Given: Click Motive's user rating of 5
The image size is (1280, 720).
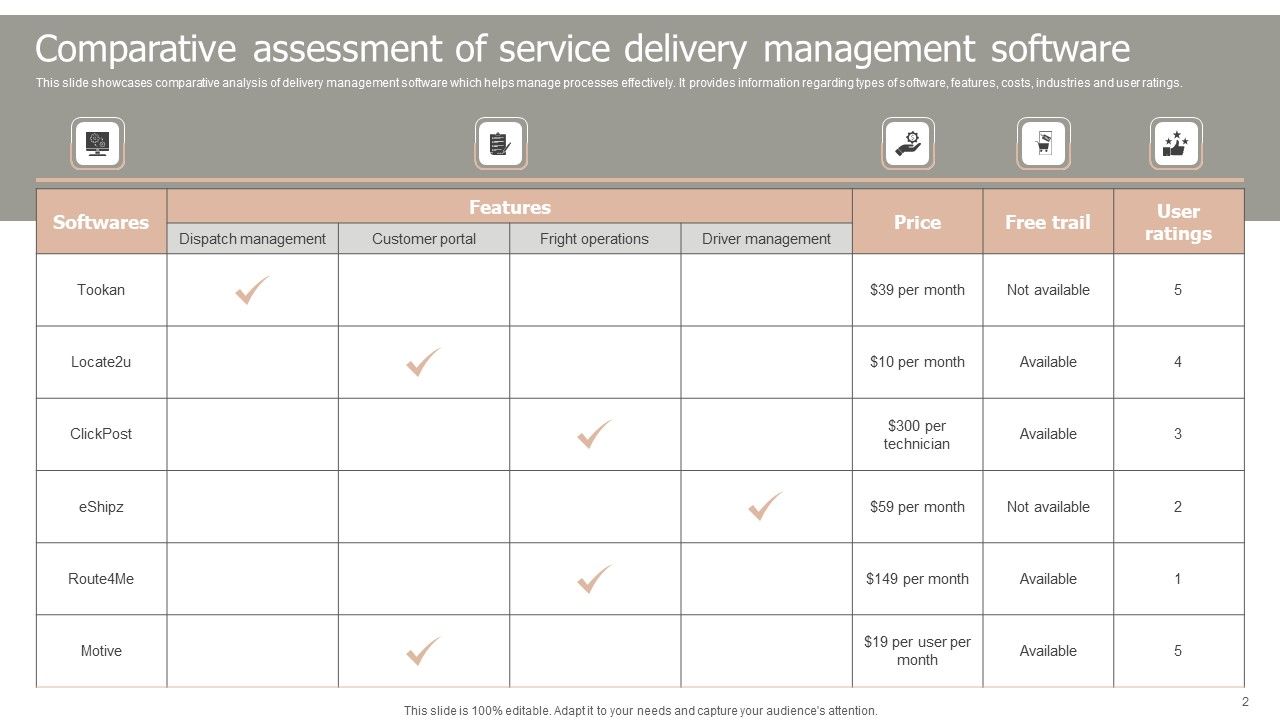Looking at the screenshot, I should point(1178,651).
